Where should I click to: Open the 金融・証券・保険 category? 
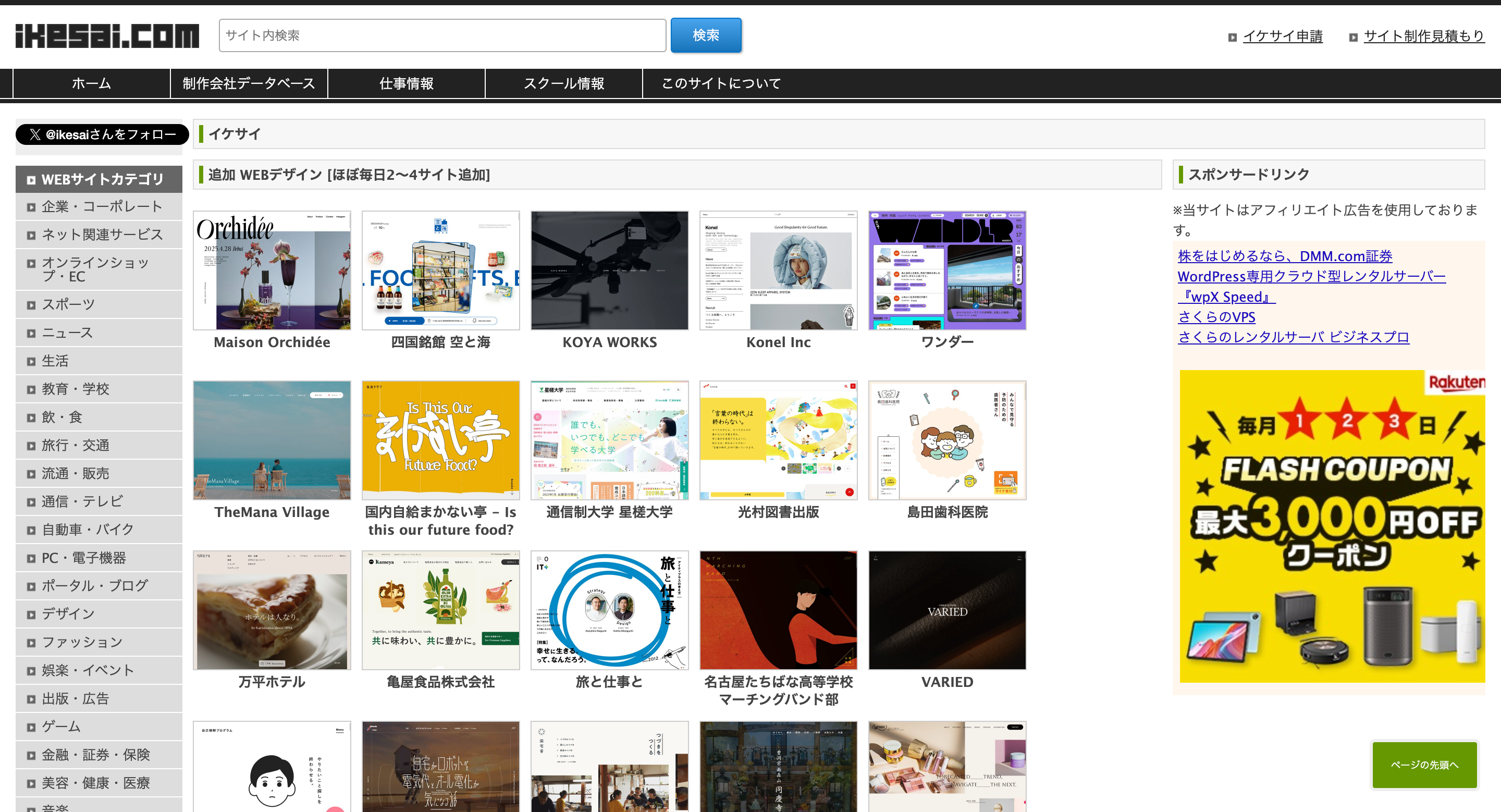click(99, 755)
